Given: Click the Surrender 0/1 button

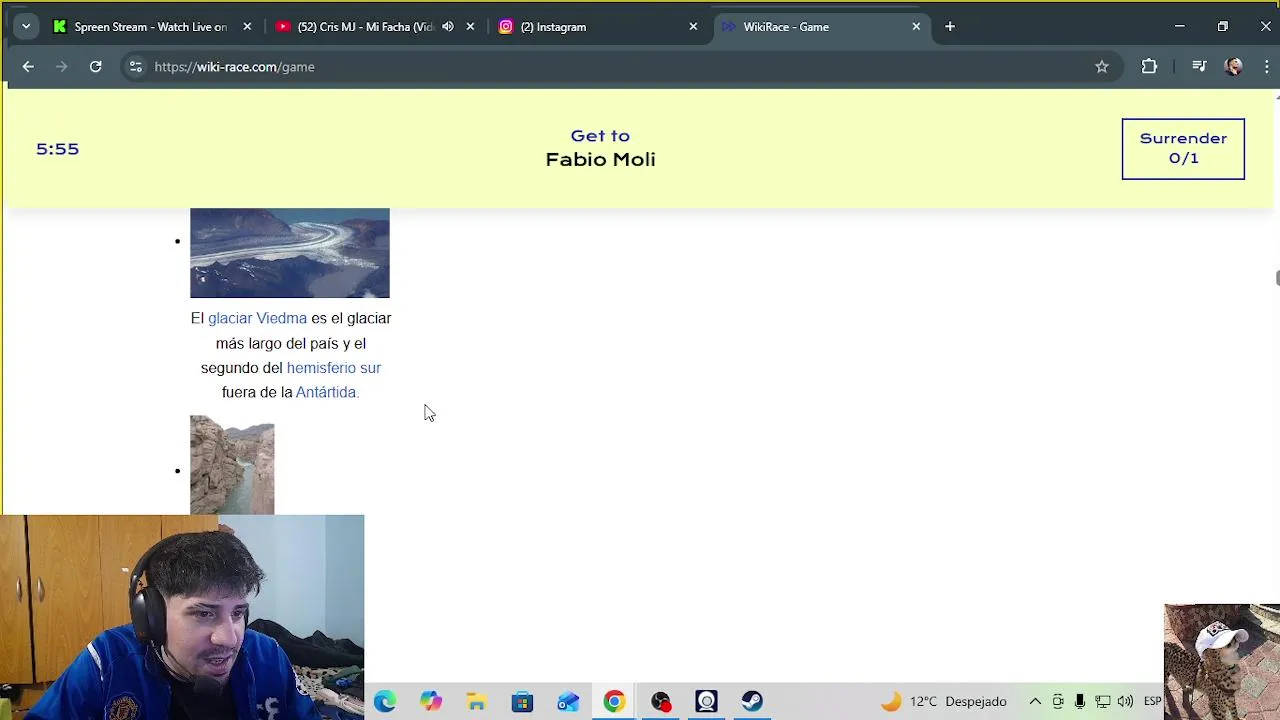Looking at the screenshot, I should point(1183,149).
